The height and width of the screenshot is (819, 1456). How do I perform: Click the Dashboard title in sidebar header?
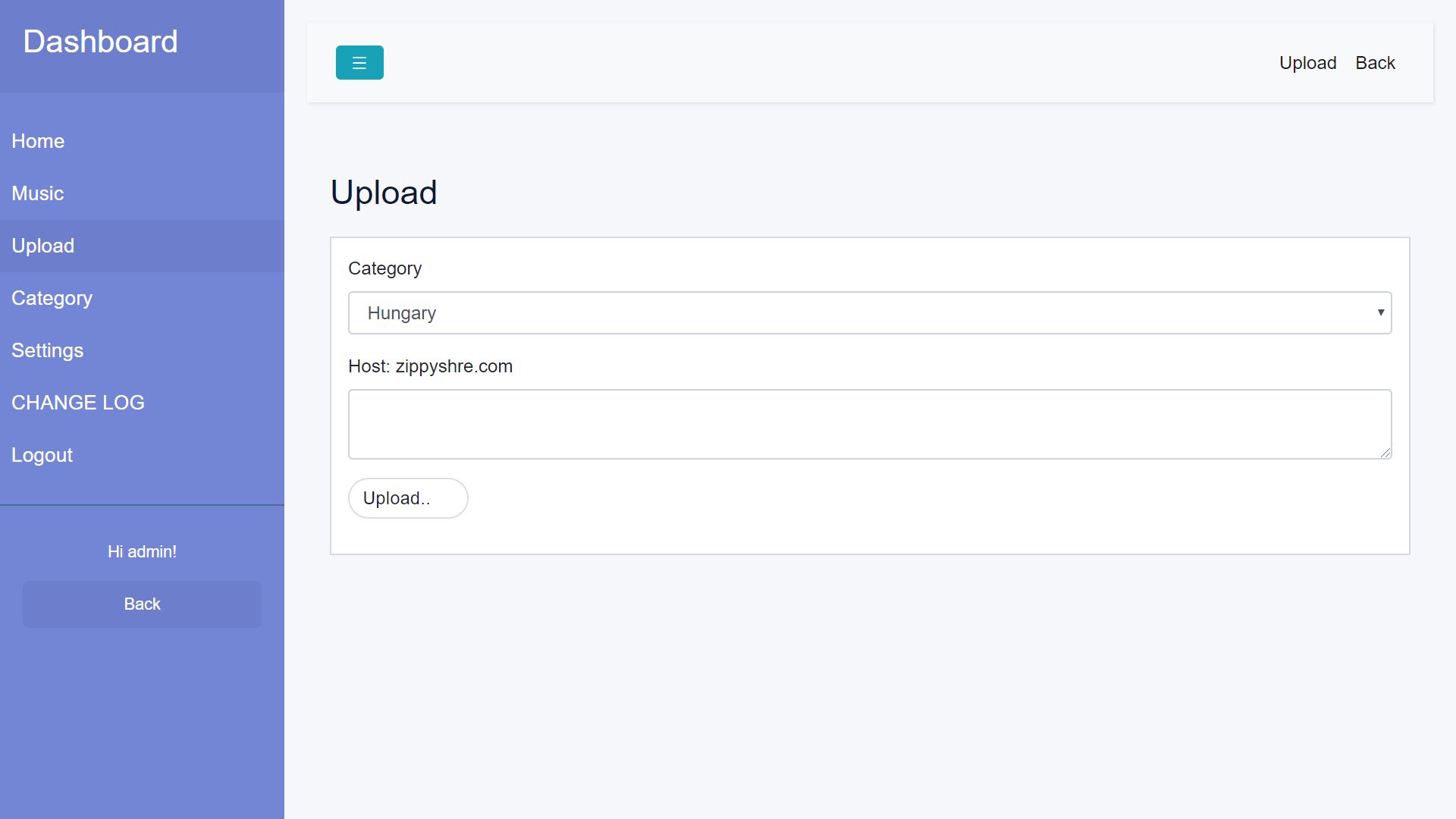point(101,42)
